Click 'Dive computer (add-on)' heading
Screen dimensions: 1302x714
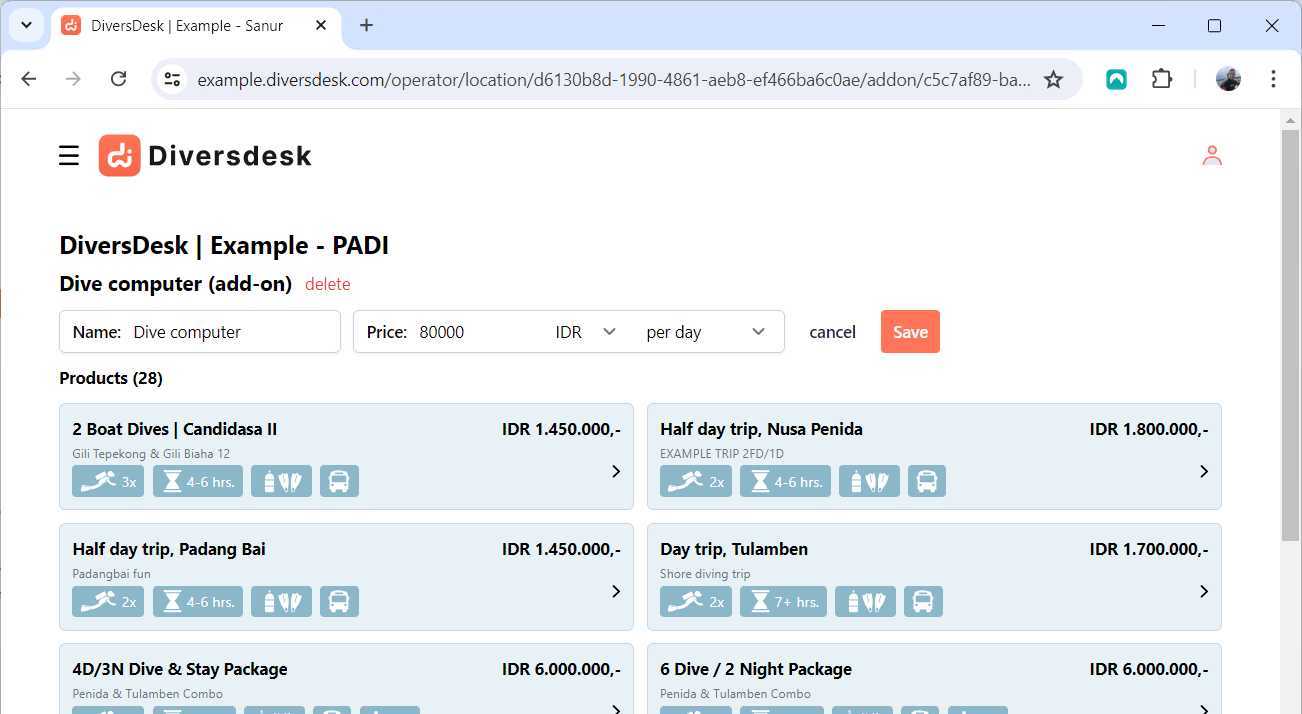tap(176, 284)
